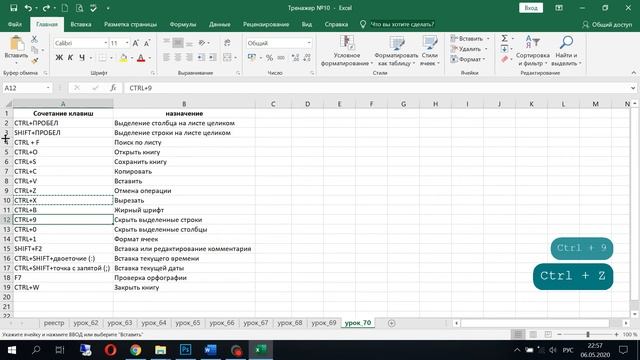The width and height of the screenshot is (640, 360).
Task: Open Word from the taskbar
Action: point(210,350)
